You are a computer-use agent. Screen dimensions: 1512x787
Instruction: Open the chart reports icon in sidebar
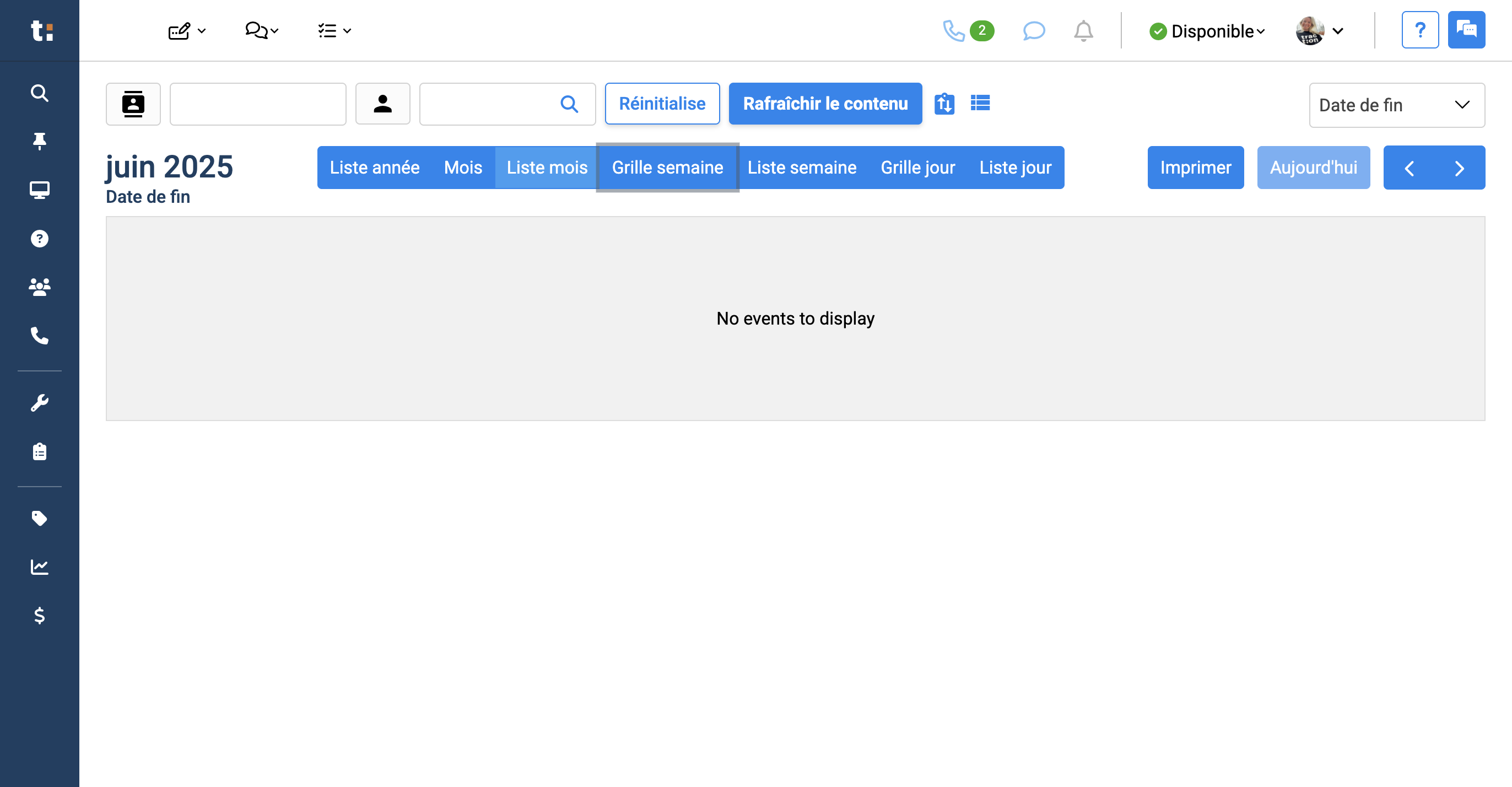point(39,567)
